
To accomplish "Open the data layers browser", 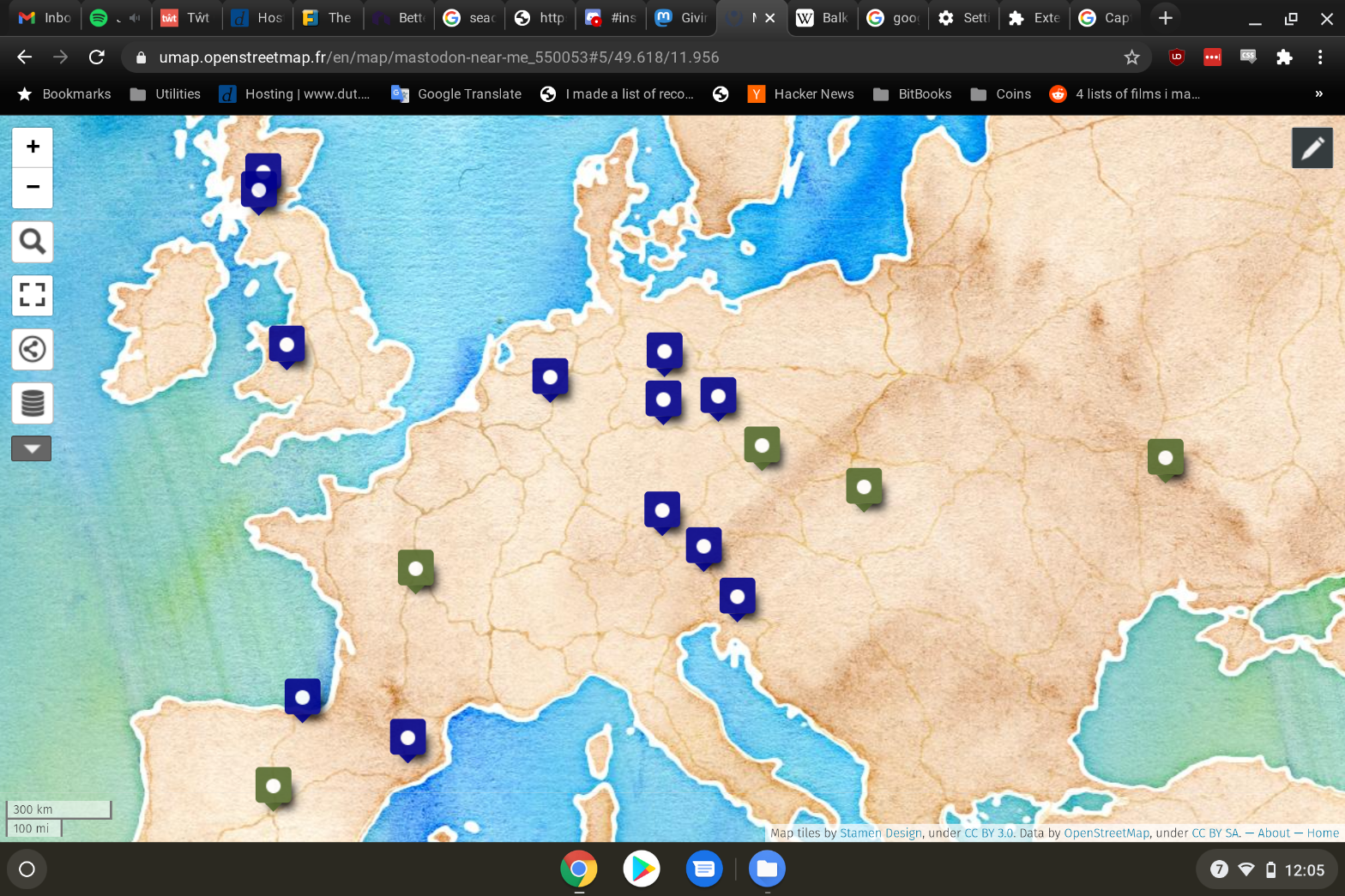I will point(33,403).
